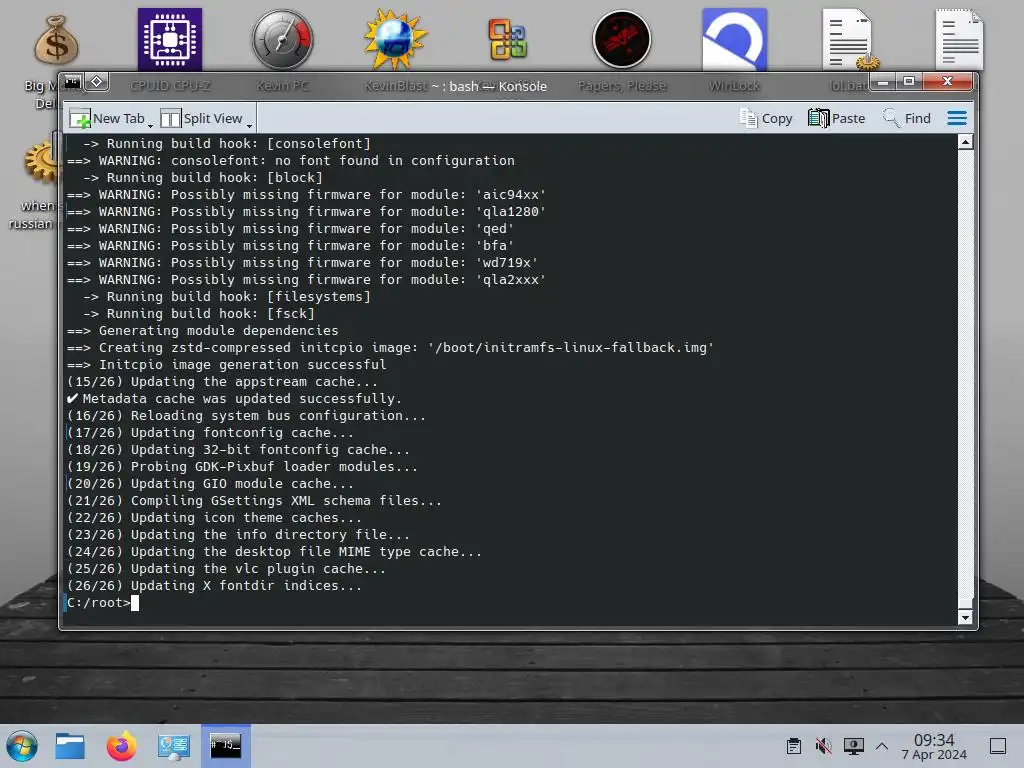Image resolution: width=1024 pixels, height=768 pixels.
Task: Click the show desktop button
Action: (998, 746)
